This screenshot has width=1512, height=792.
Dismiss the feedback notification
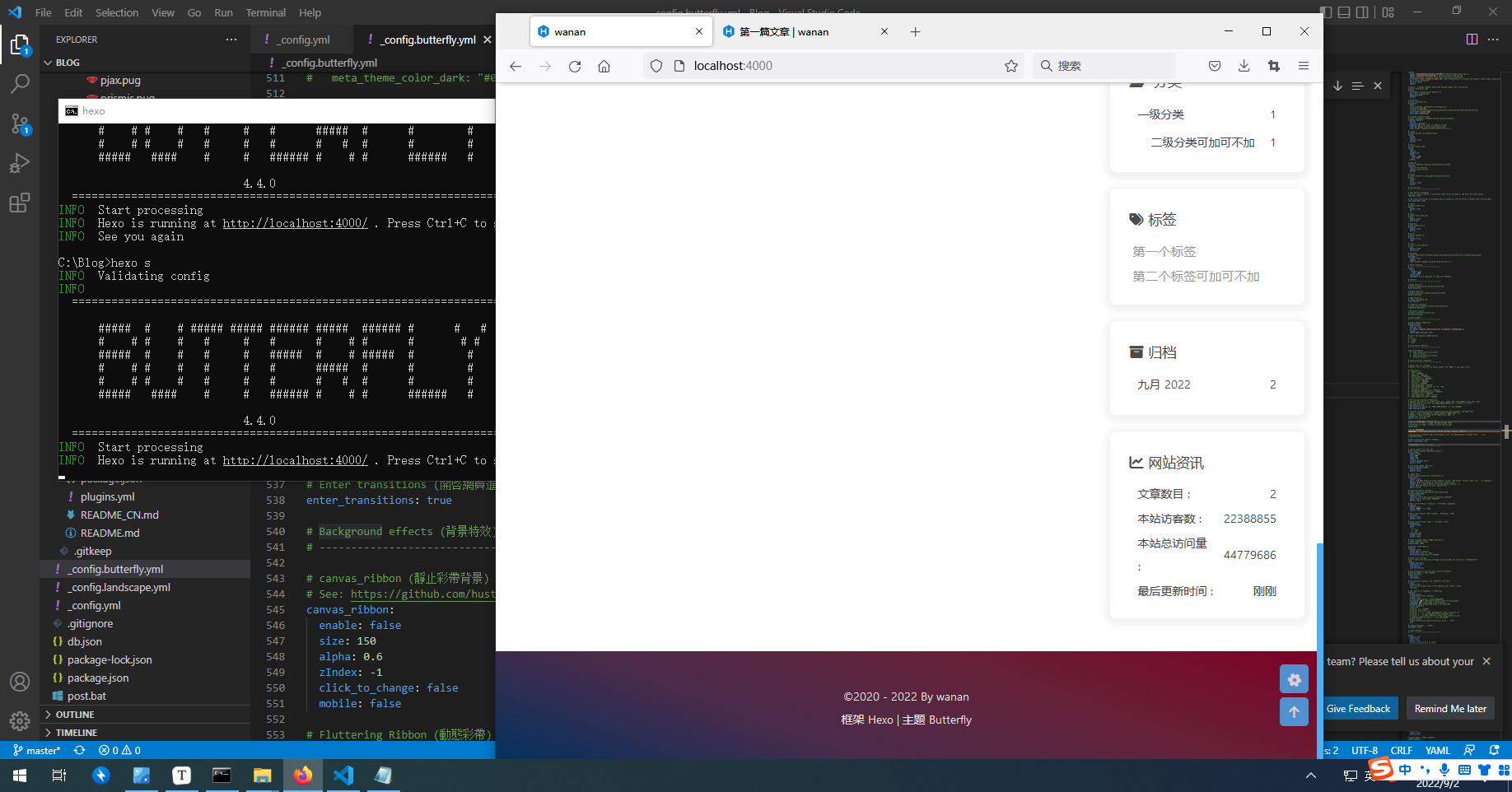[1486, 661]
